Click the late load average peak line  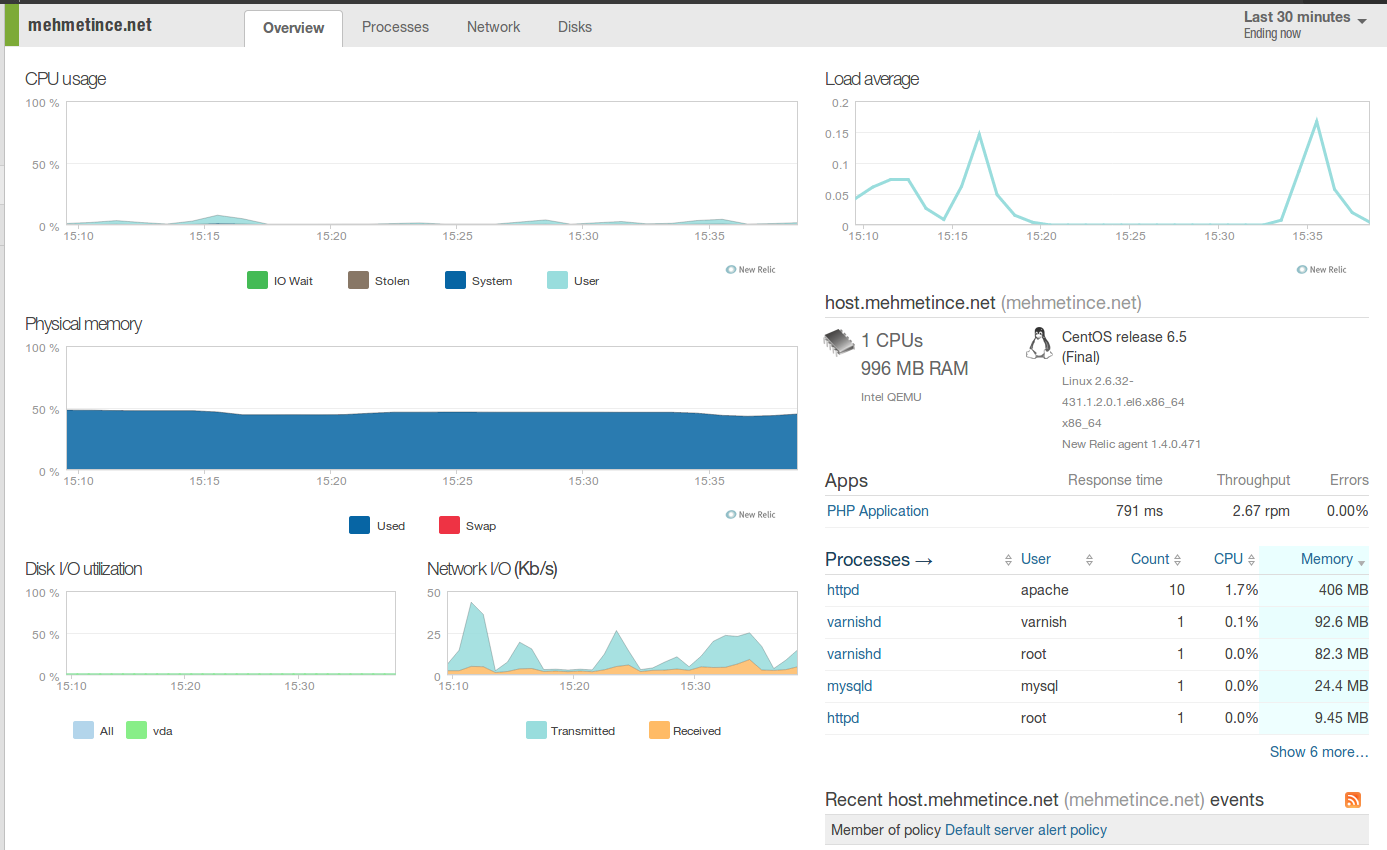(x=1316, y=121)
